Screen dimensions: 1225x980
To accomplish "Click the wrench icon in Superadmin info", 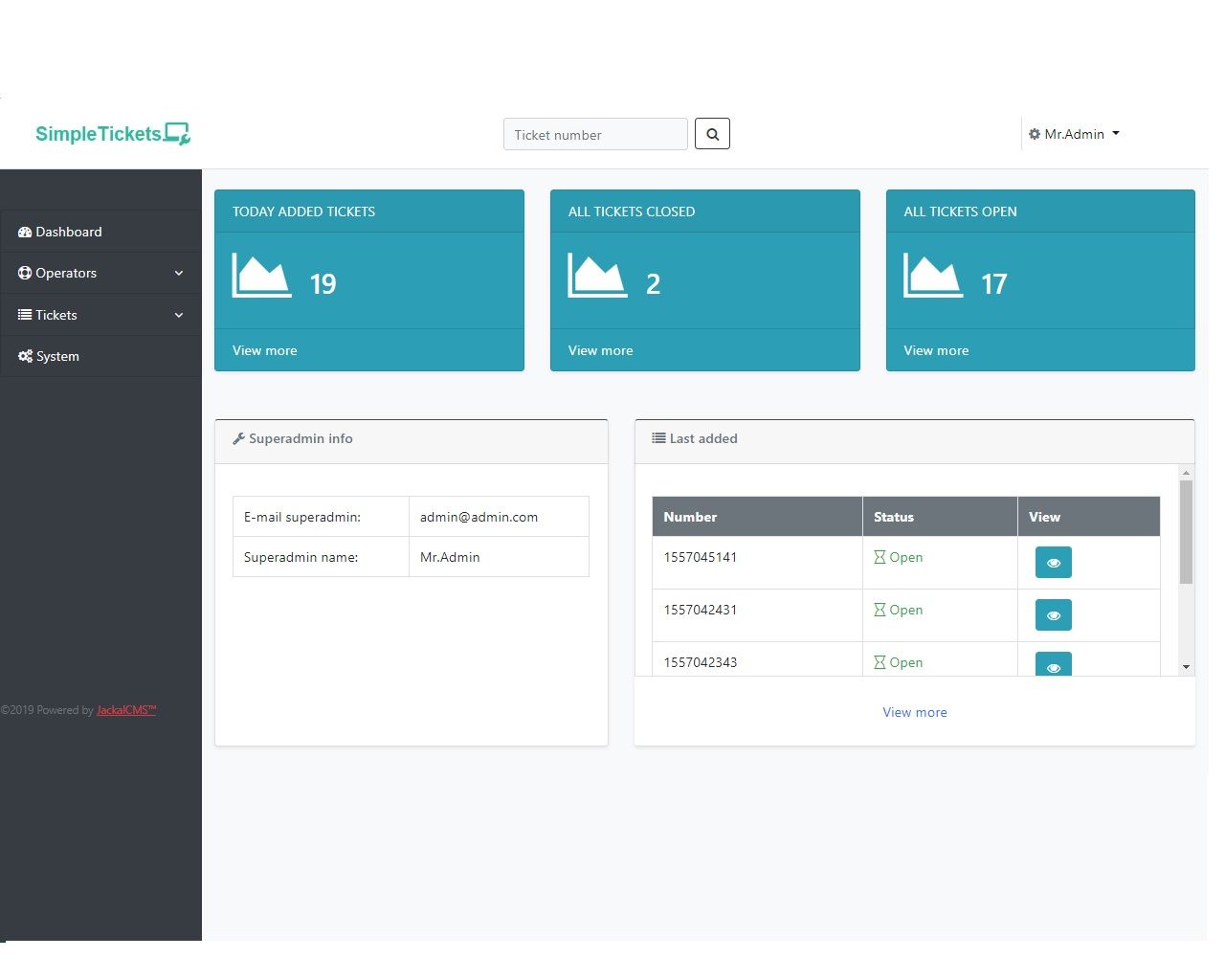I will [x=239, y=438].
